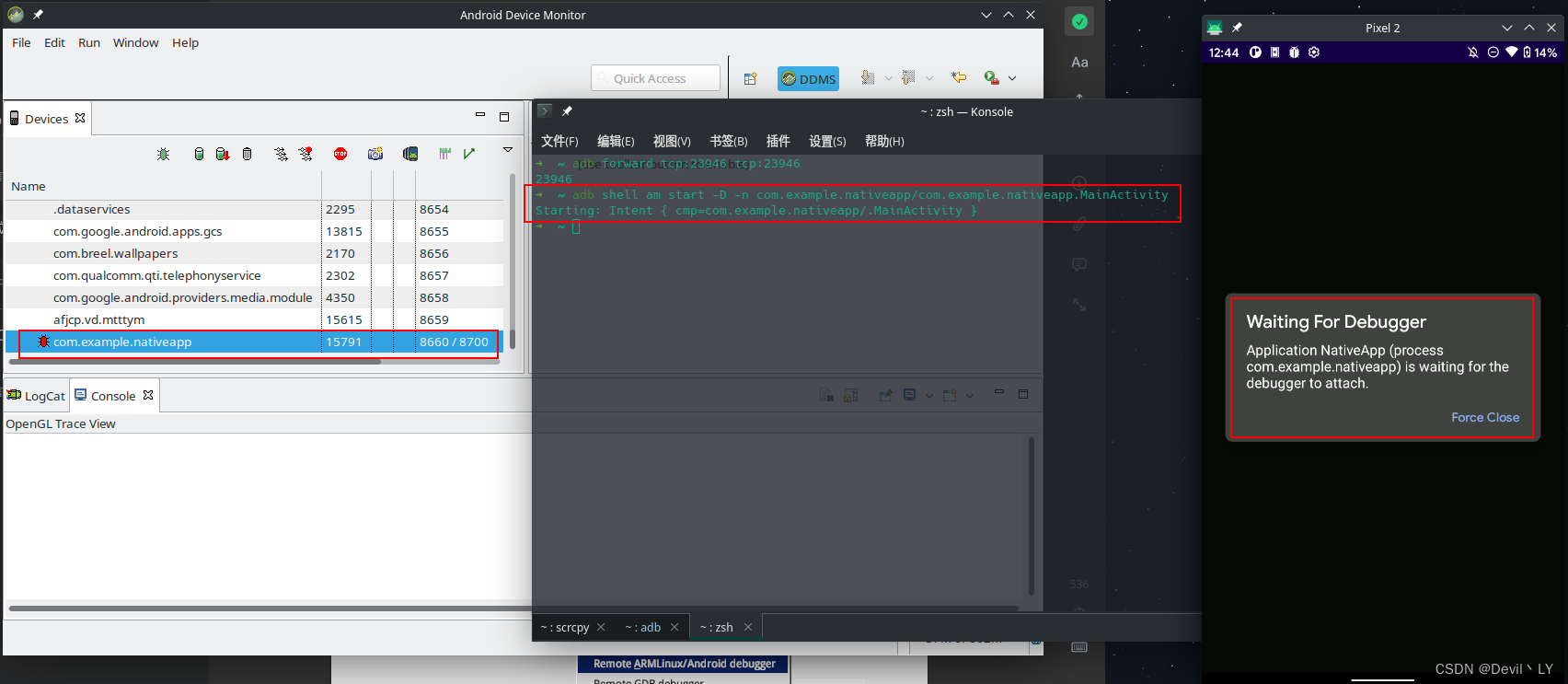
Task: Open the Konsole 文件(F) menu
Action: (559, 141)
